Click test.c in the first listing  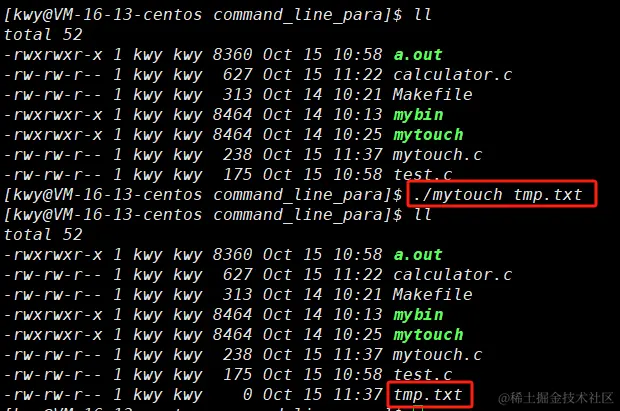coord(423,175)
